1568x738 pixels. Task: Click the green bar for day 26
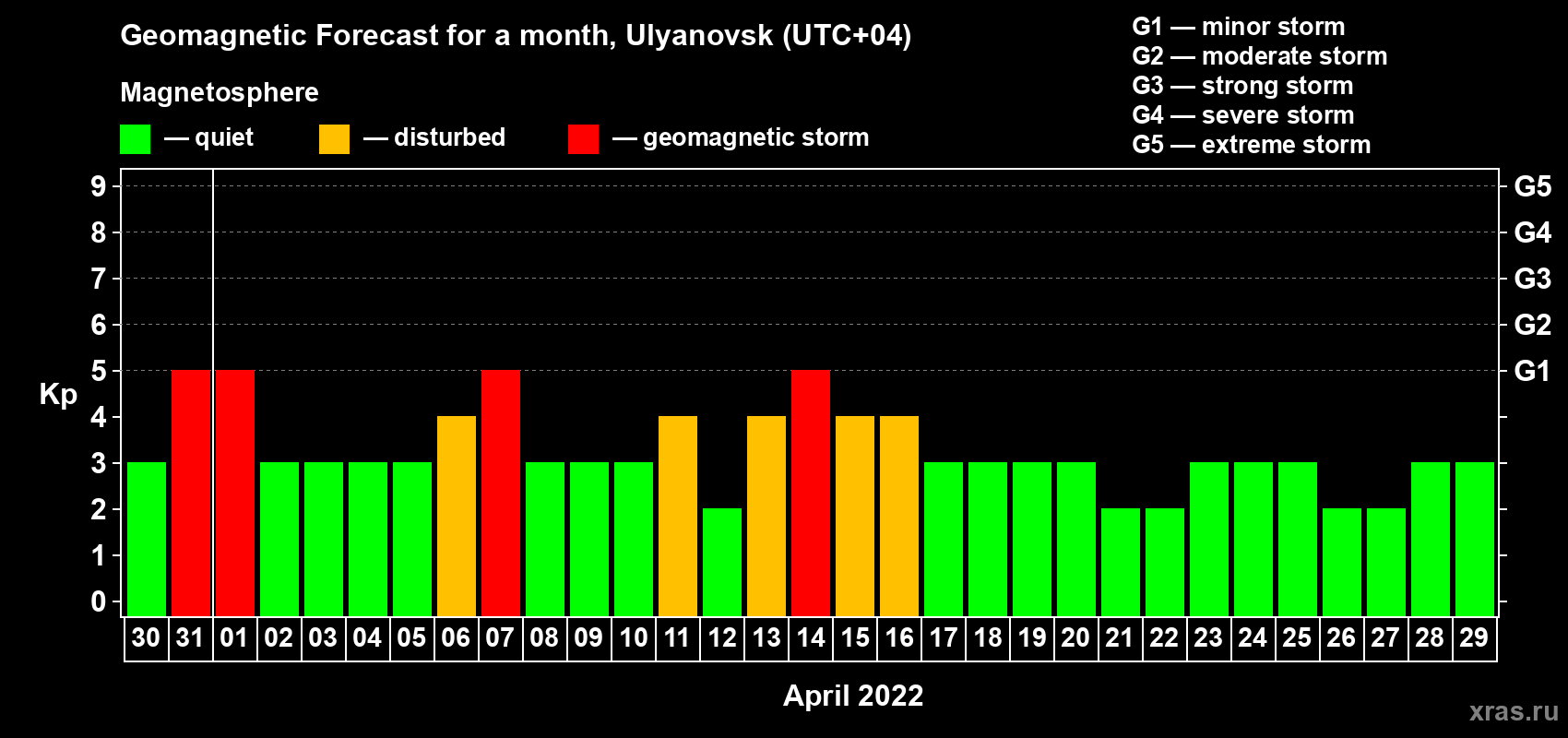pyautogui.click(x=1342, y=563)
